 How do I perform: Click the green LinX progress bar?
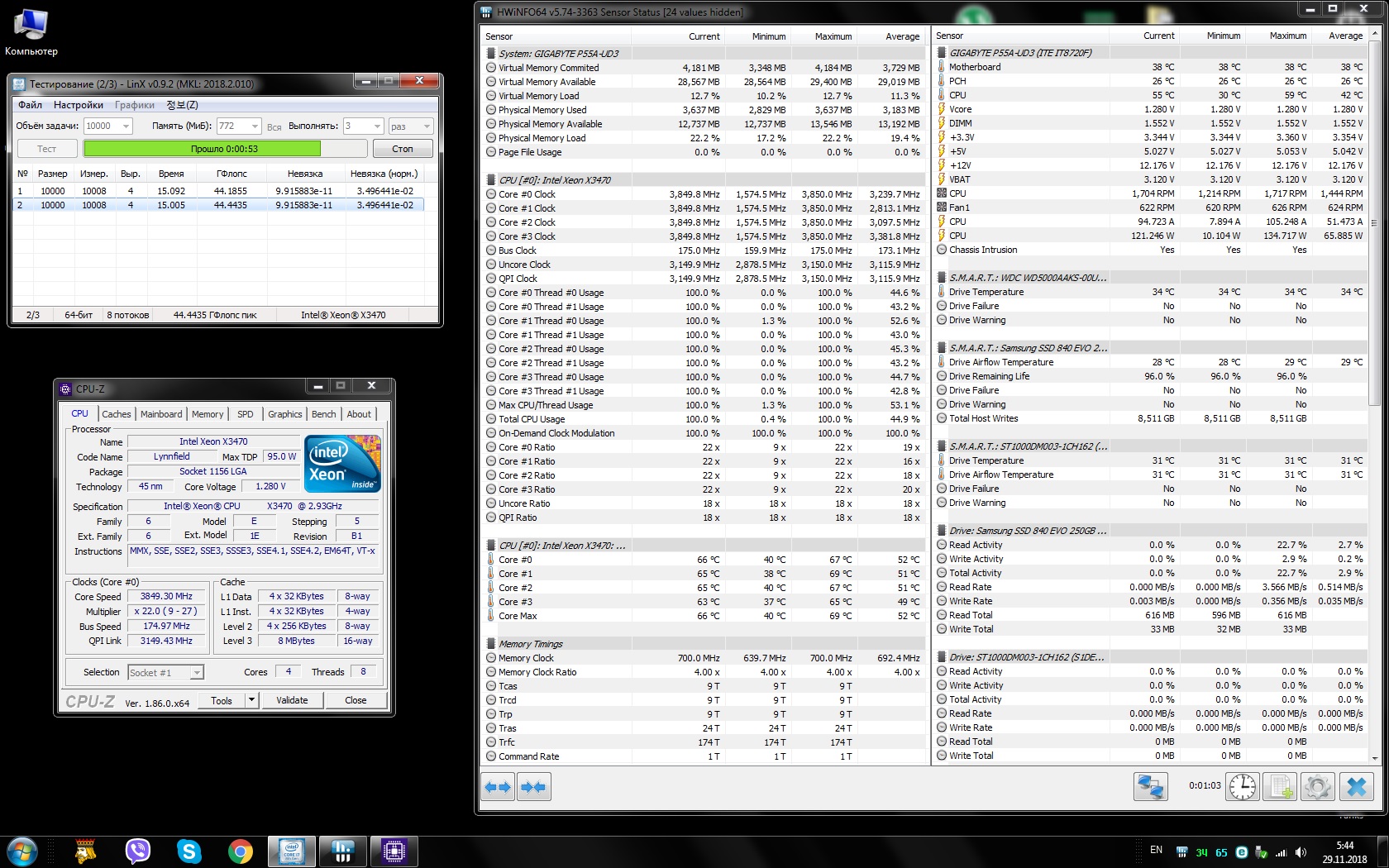[202, 149]
